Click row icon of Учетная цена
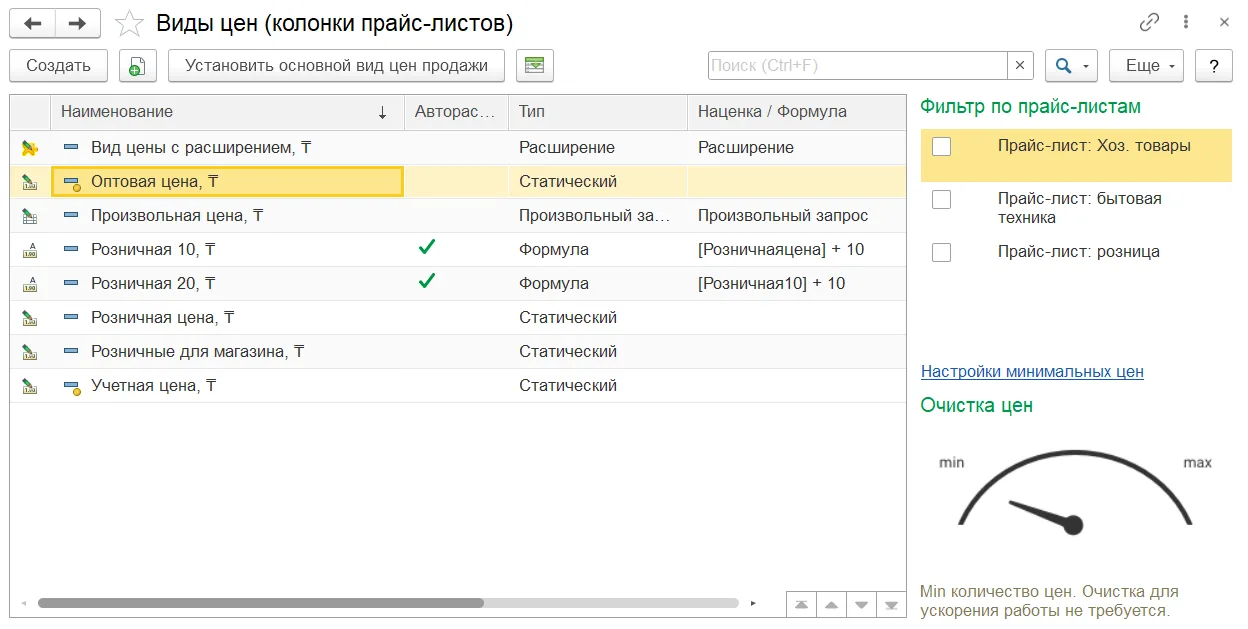The width and height of the screenshot is (1248, 629). click(x=30, y=386)
